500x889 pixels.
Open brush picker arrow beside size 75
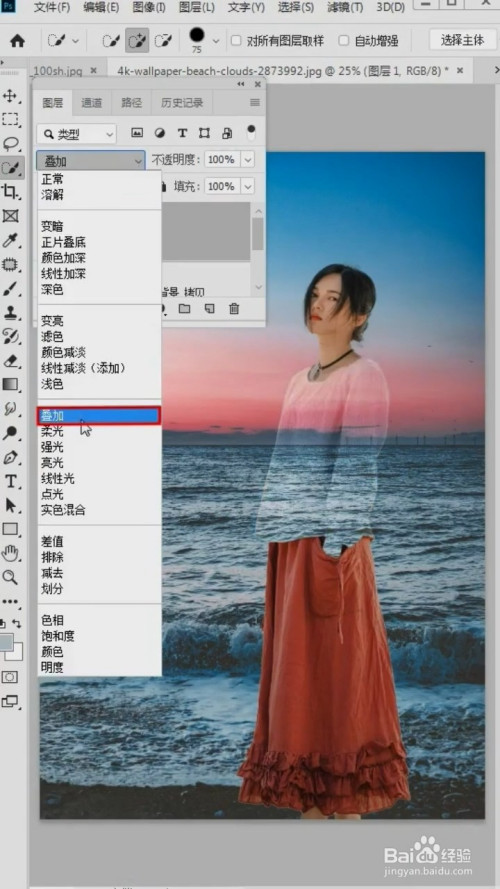(x=215, y=41)
